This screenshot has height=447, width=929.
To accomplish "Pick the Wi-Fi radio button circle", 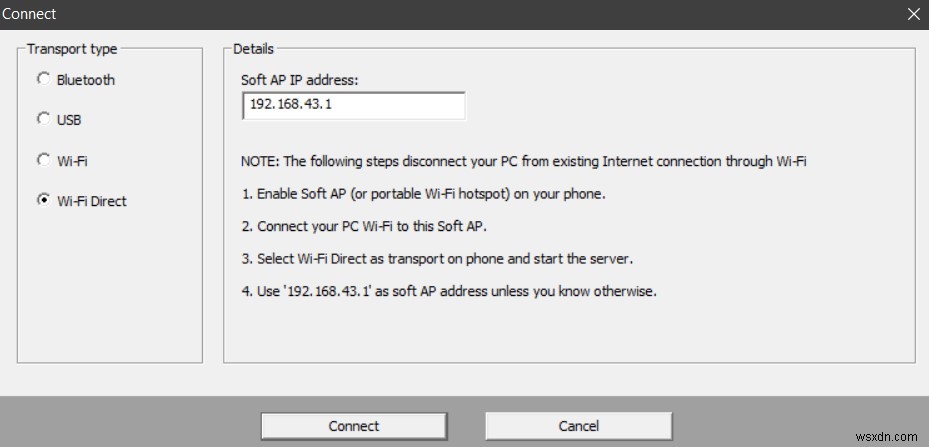I will (x=43, y=159).
